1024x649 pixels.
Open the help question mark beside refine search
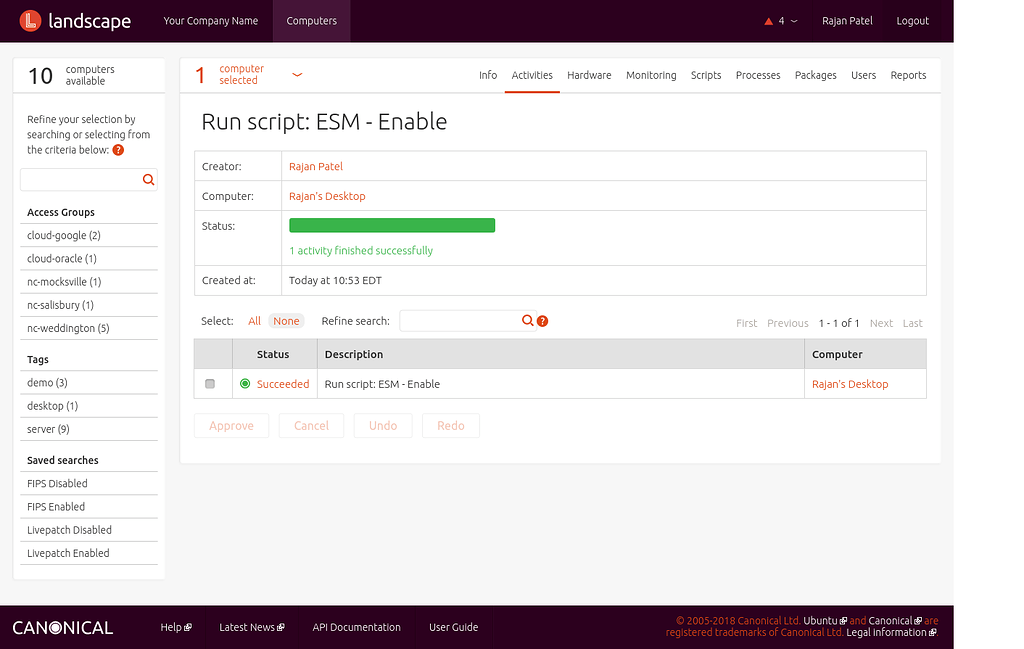coord(542,321)
